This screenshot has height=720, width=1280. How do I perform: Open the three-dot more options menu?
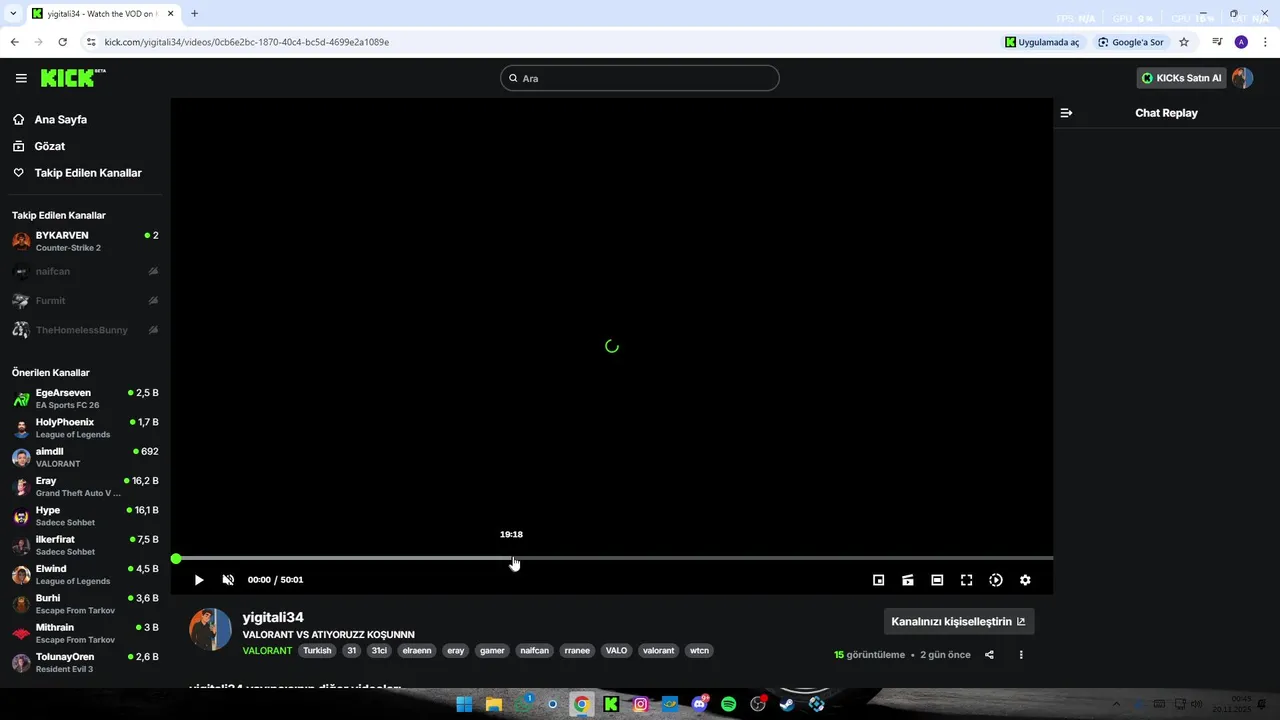click(1021, 655)
